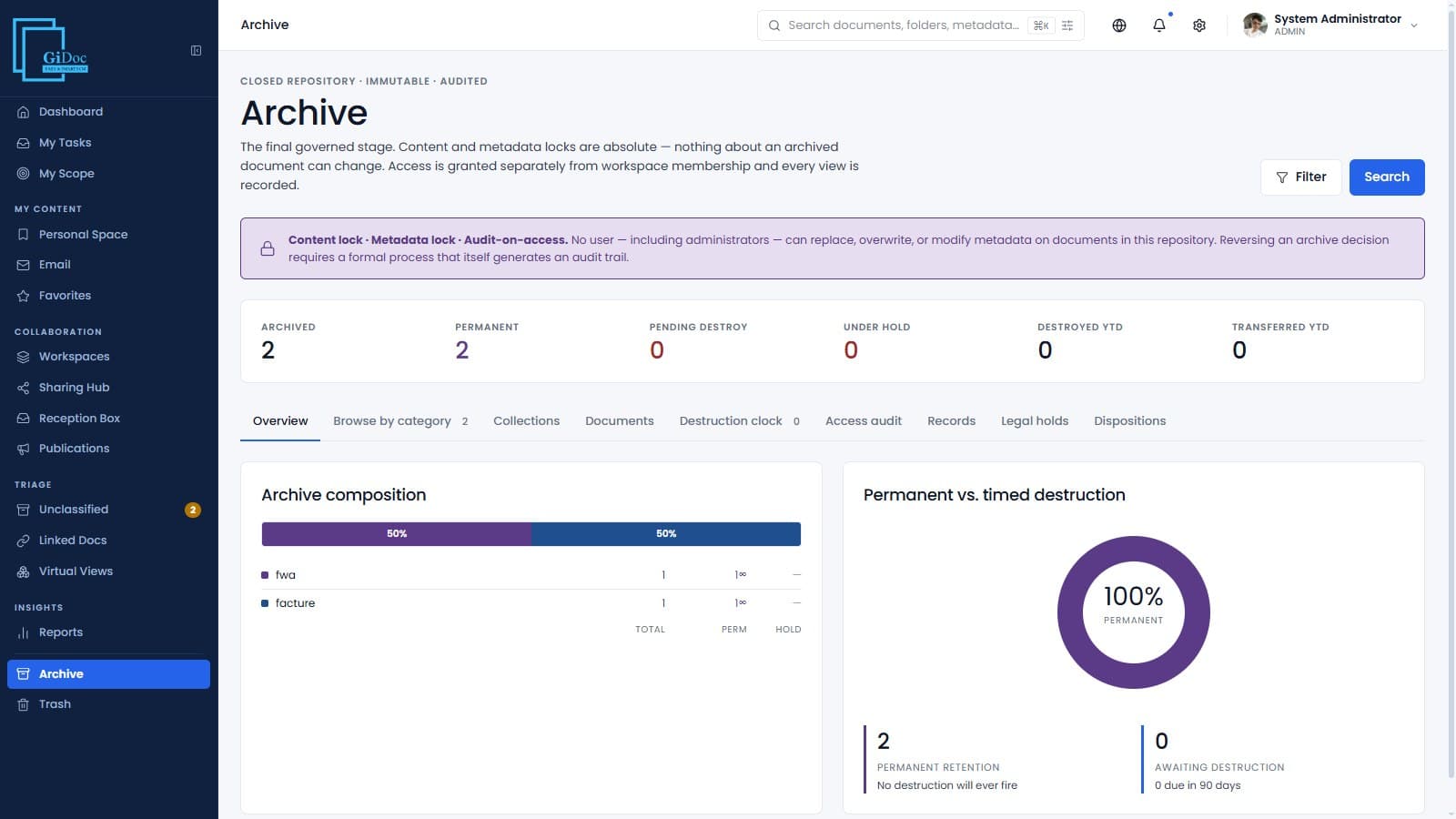Open Reports under Insights

(108, 632)
